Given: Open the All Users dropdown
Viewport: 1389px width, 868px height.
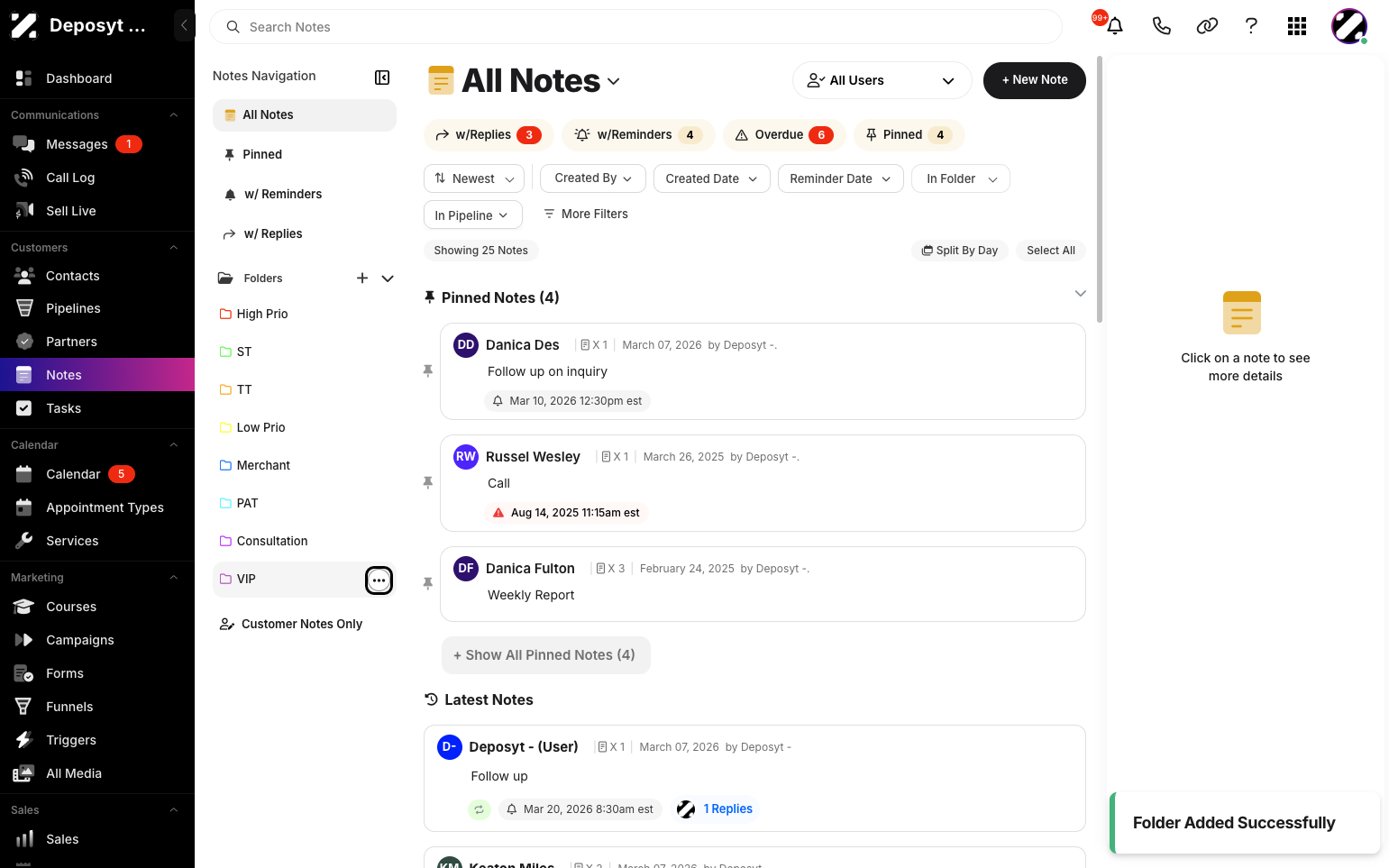Looking at the screenshot, I should [882, 80].
